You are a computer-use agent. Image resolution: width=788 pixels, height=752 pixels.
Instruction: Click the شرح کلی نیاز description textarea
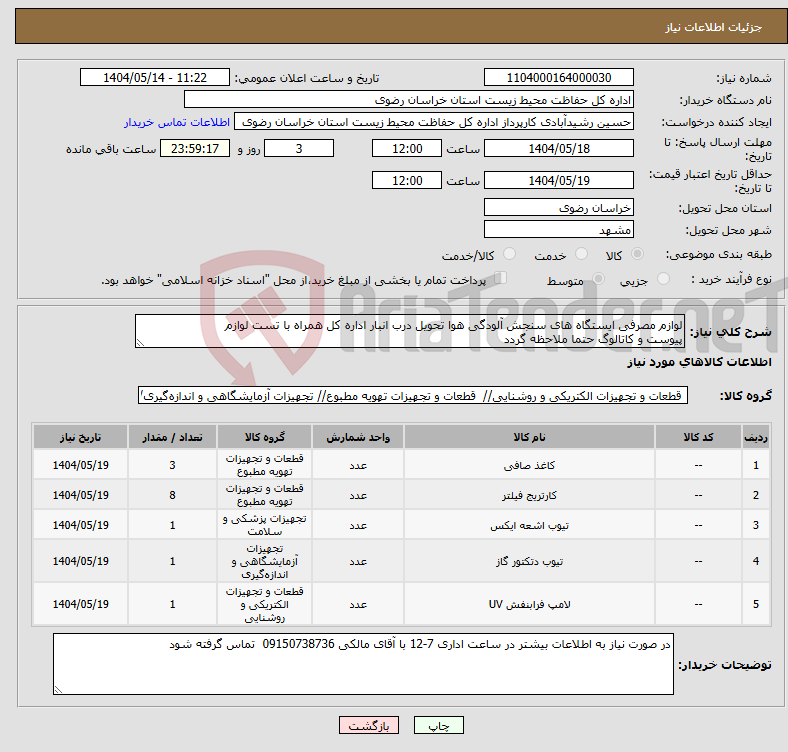click(410, 331)
